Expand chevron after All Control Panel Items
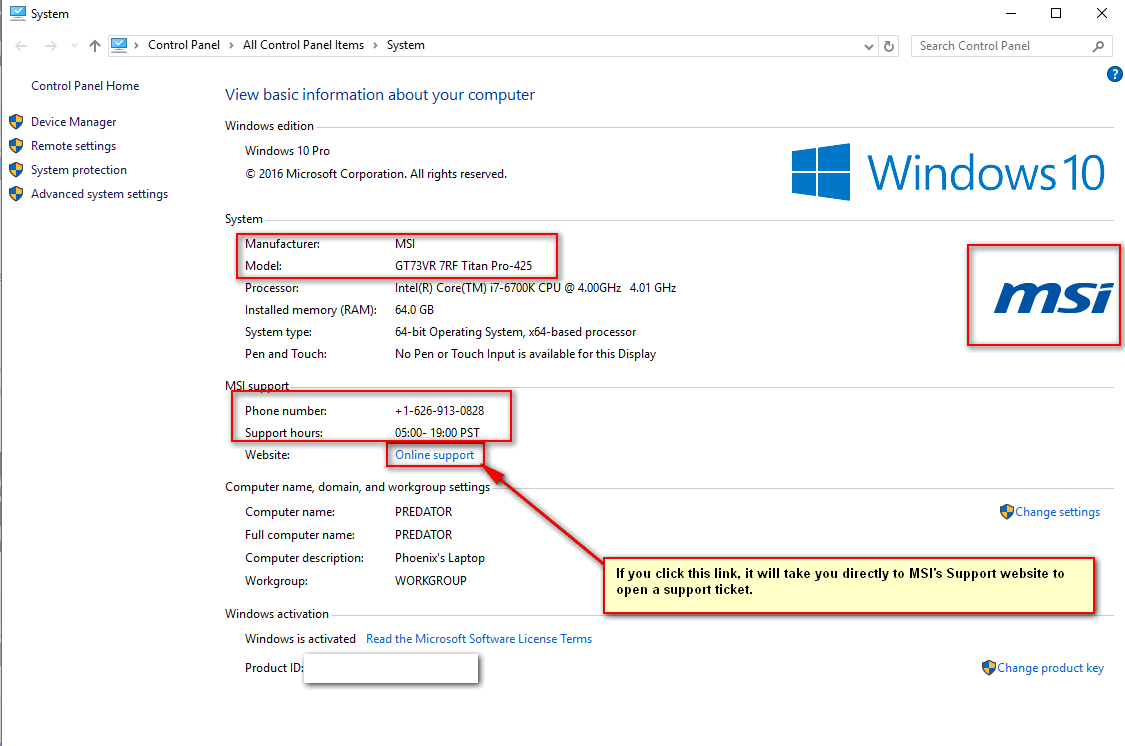This screenshot has height=746, width=1125. coord(375,46)
